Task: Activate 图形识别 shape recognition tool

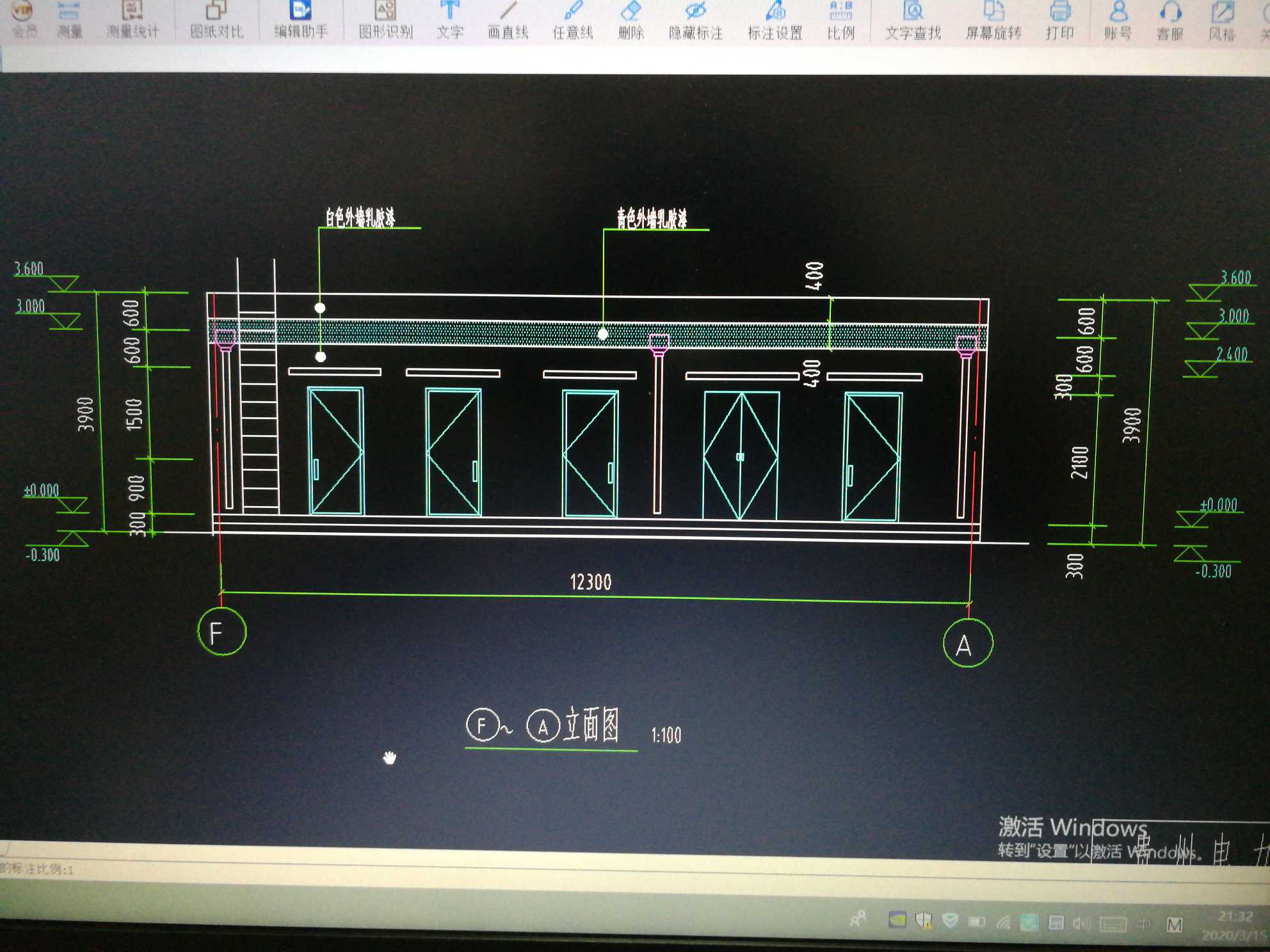Action: [x=385, y=19]
